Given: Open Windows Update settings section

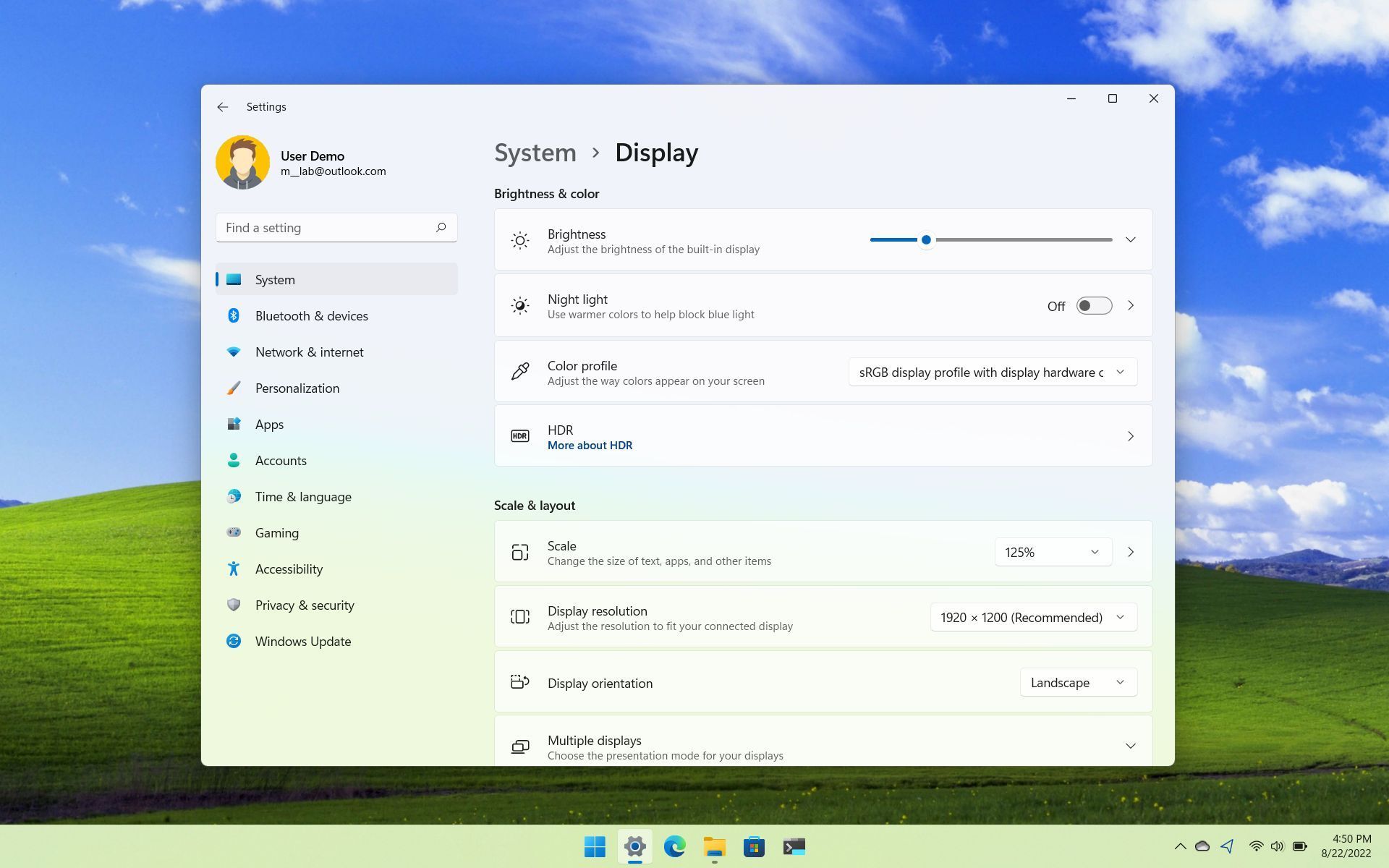Looking at the screenshot, I should click(302, 641).
